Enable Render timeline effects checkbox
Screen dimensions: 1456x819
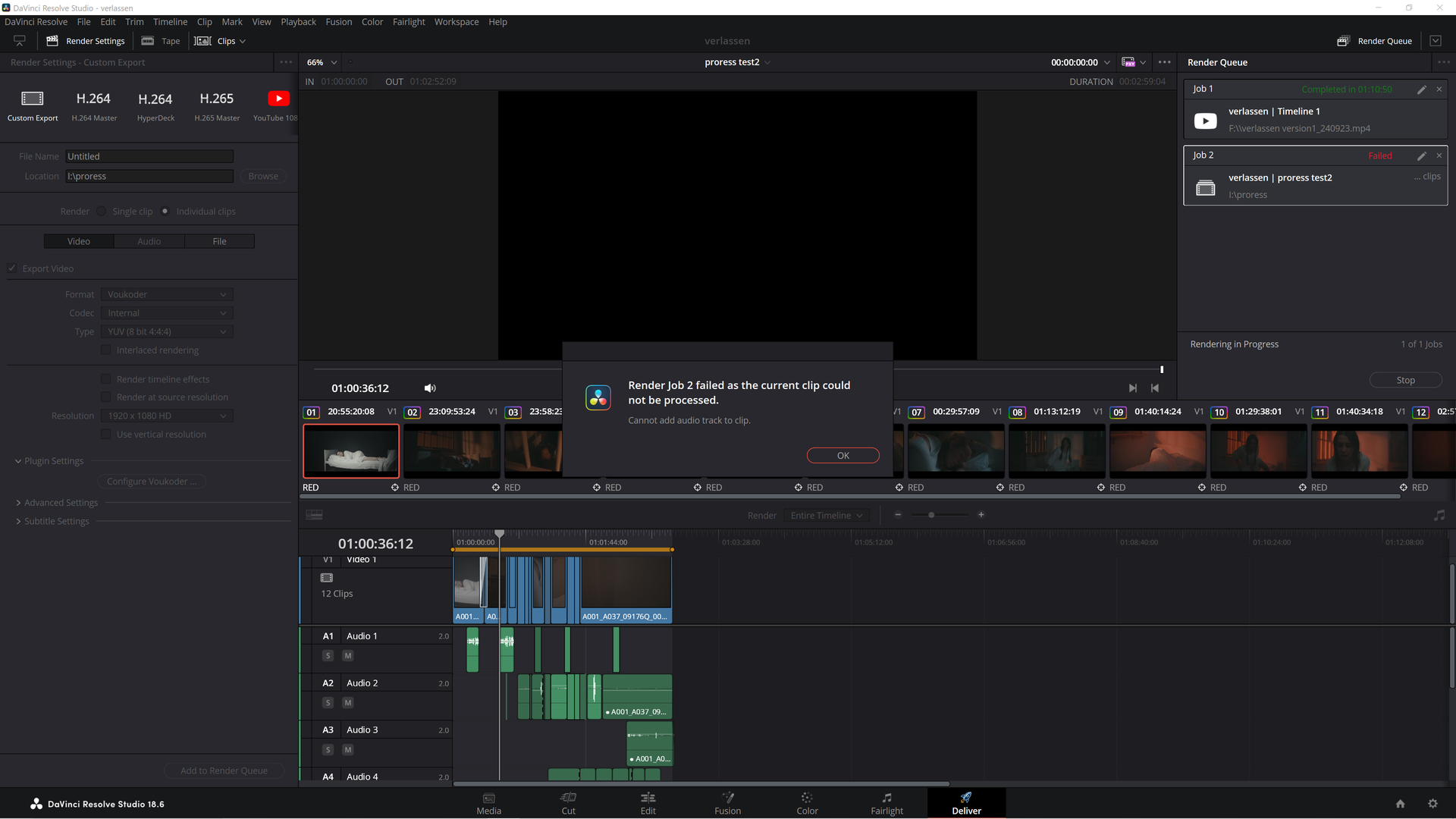(106, 379)
